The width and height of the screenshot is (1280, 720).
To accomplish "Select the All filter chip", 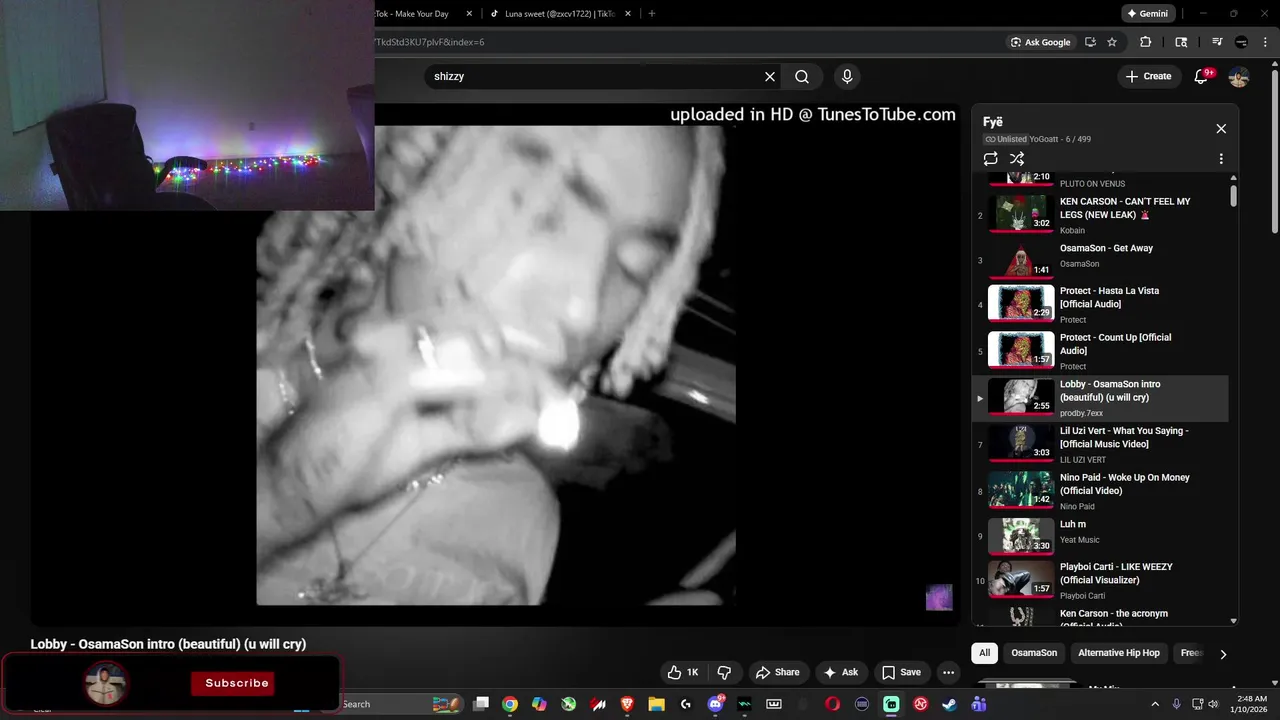I will coord(984,653).
